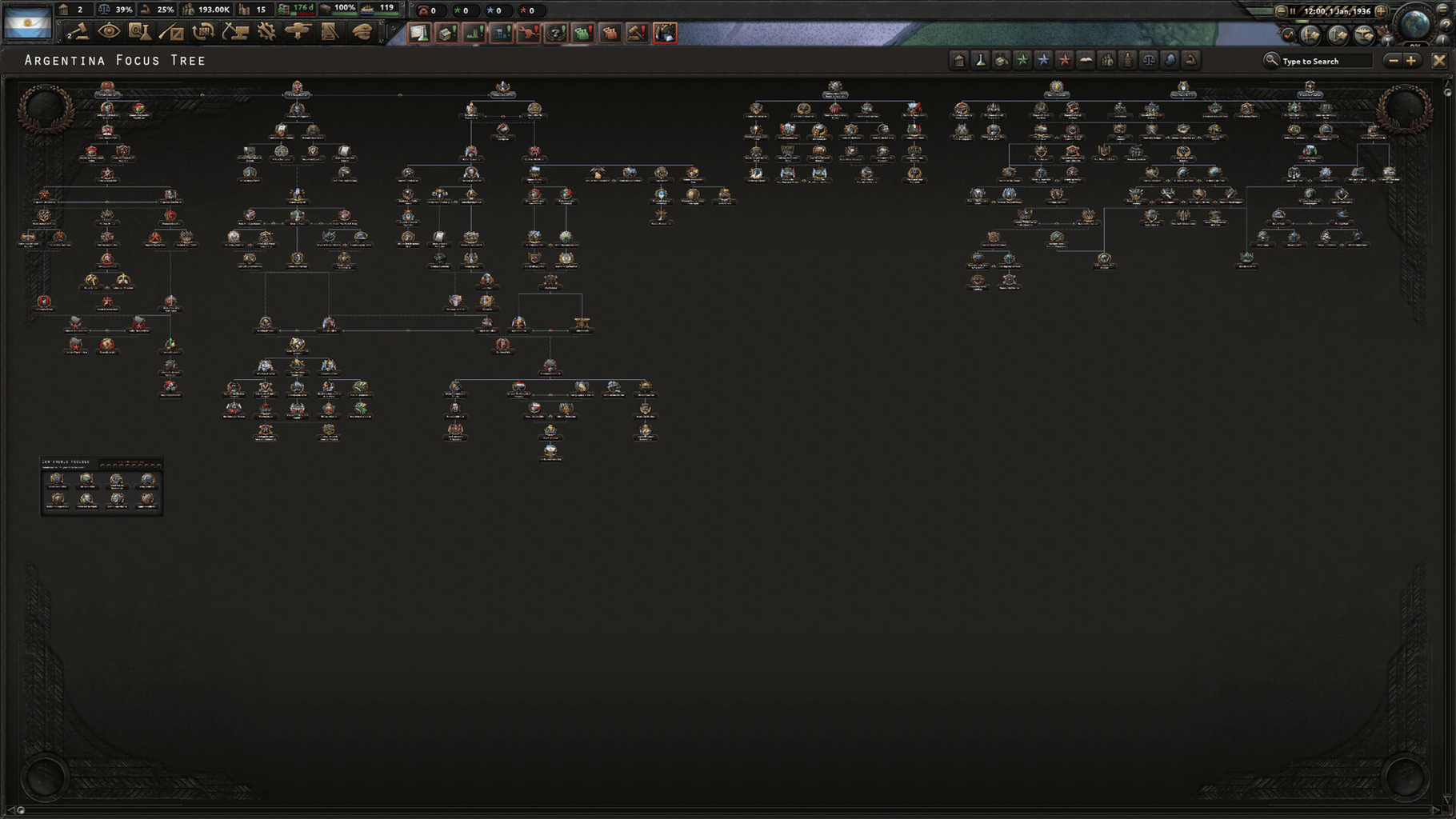
Task: Select the land army map mode
Action: pyautogui.click(x=1310, y=36)
